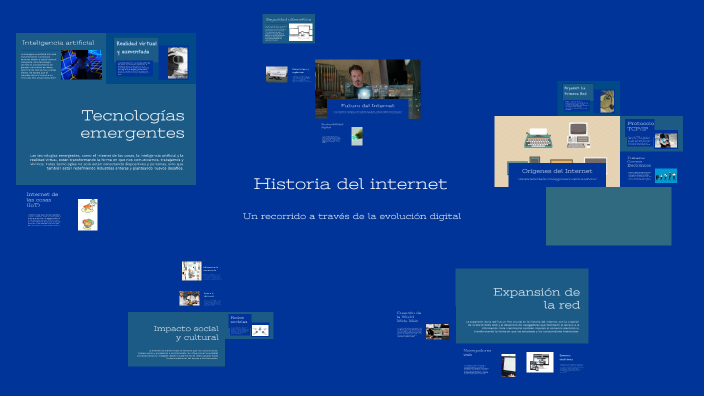Open 'Internet de las cosas (IoT)' subtopic title
Image resolution: width=704 pixels, height=396 pixels.
tap(42, 200)
